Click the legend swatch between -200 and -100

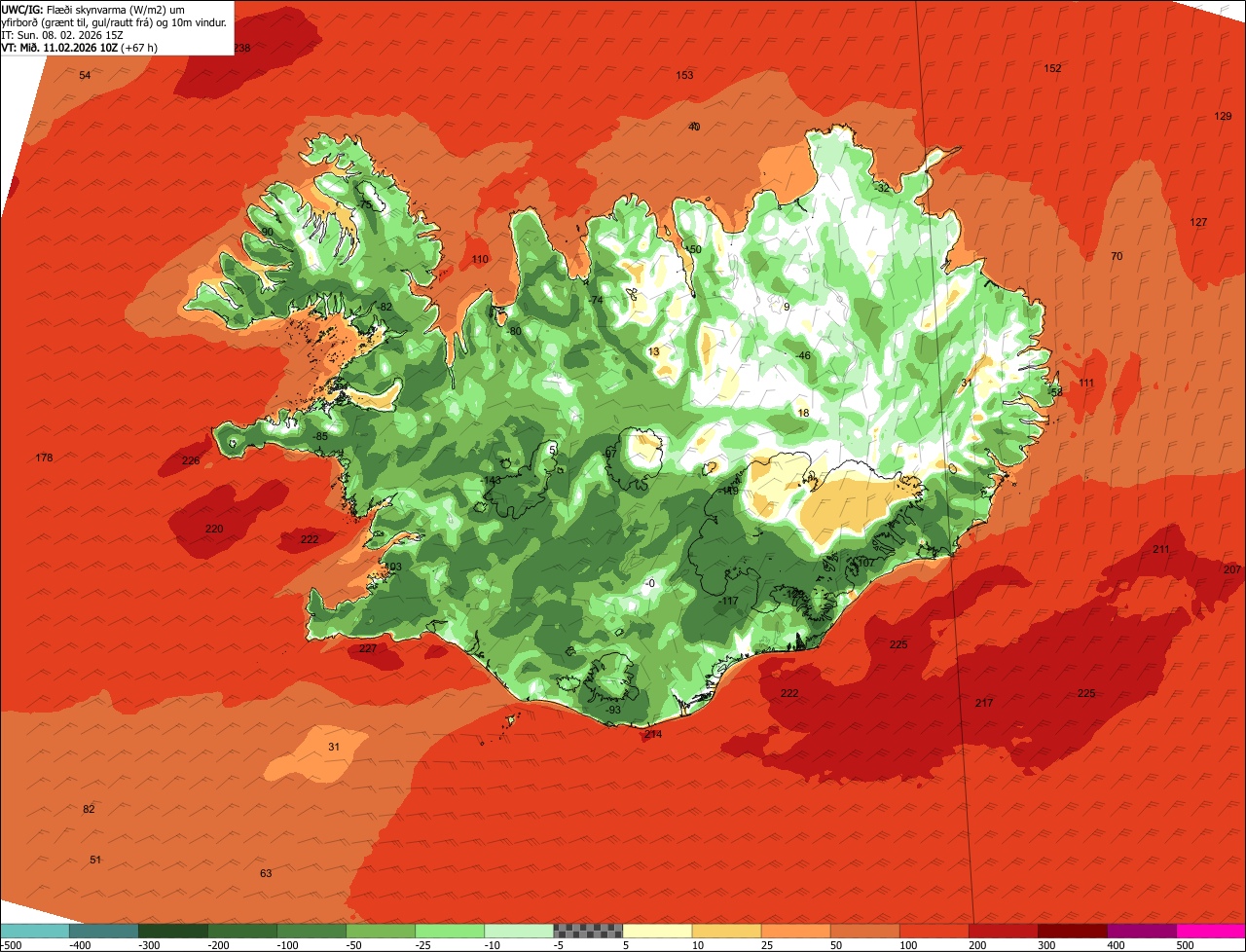(242, 931)
